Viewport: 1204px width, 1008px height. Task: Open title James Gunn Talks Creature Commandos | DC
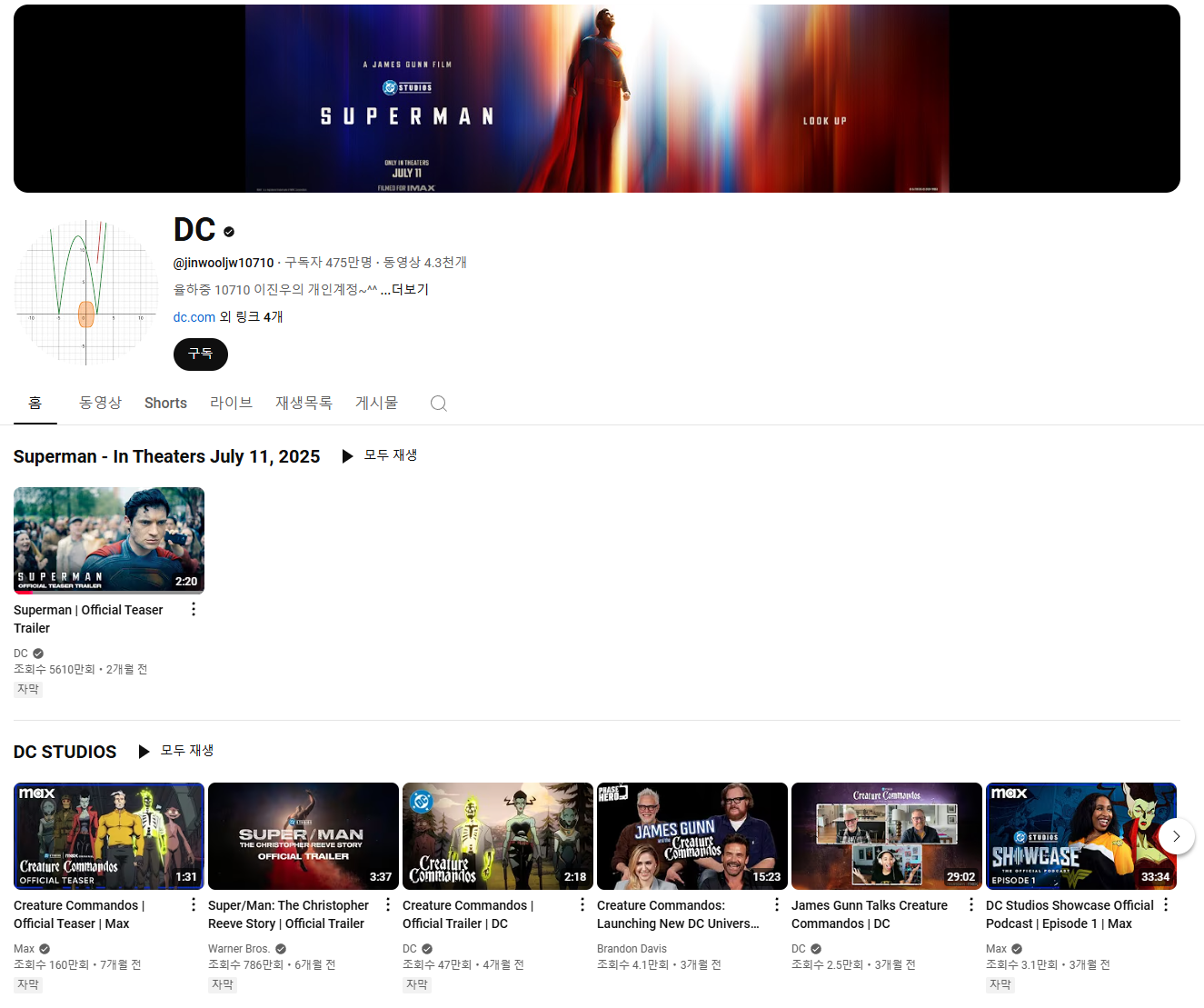coord(870,914)
